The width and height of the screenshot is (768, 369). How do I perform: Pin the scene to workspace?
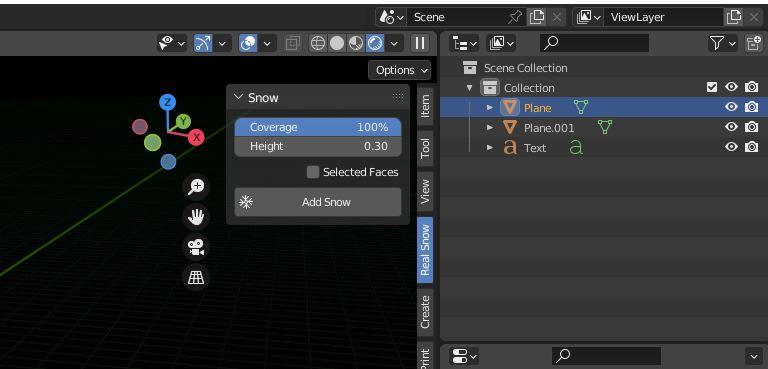point(514,17)
